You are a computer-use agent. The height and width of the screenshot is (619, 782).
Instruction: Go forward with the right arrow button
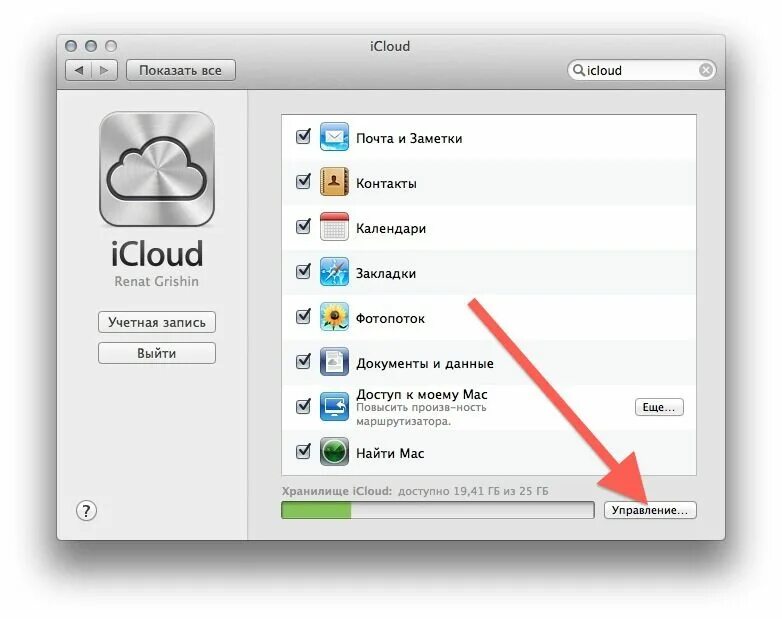pos(104,70)
